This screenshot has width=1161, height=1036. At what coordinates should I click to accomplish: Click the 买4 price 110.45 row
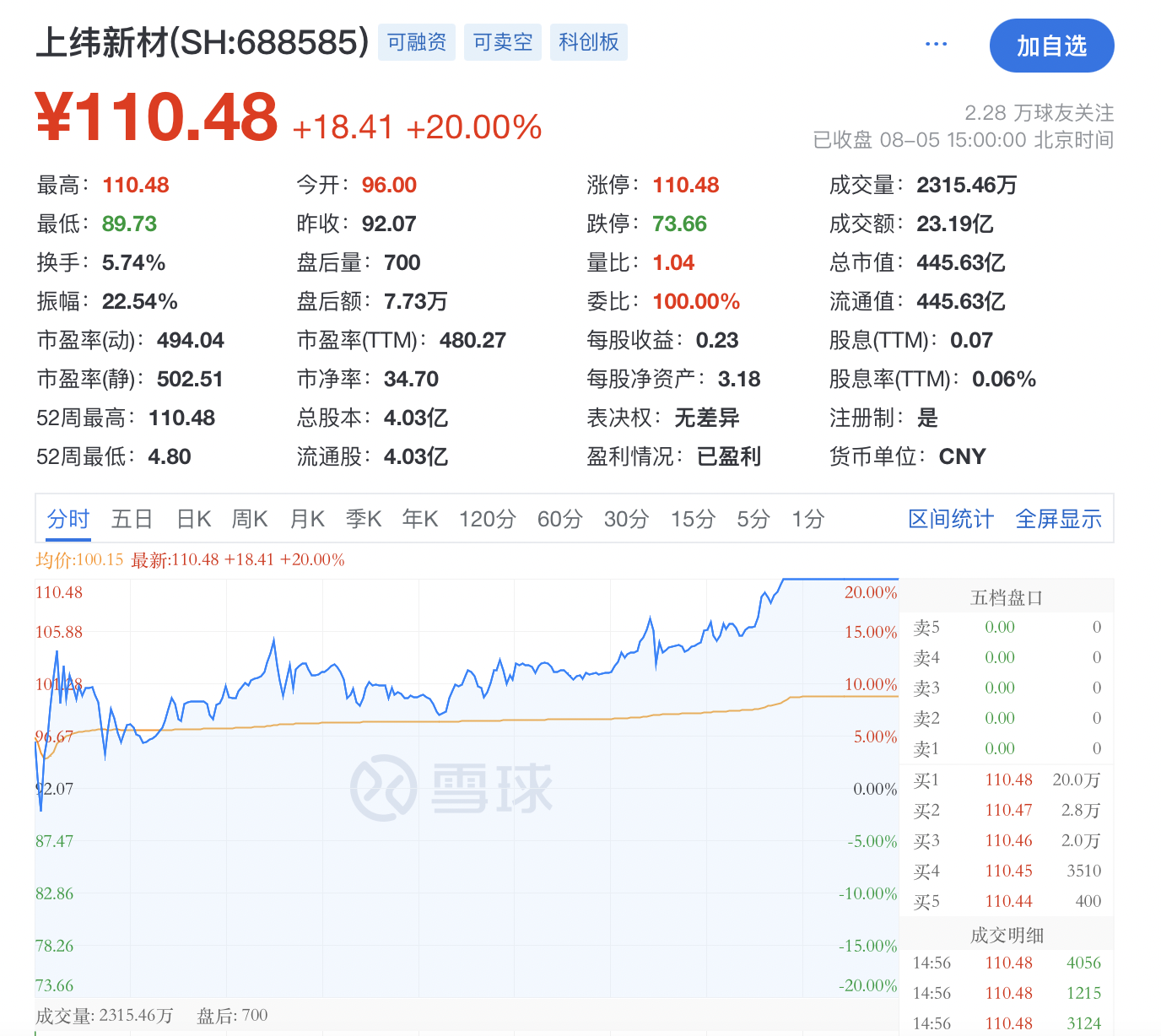pos(1007,871)
